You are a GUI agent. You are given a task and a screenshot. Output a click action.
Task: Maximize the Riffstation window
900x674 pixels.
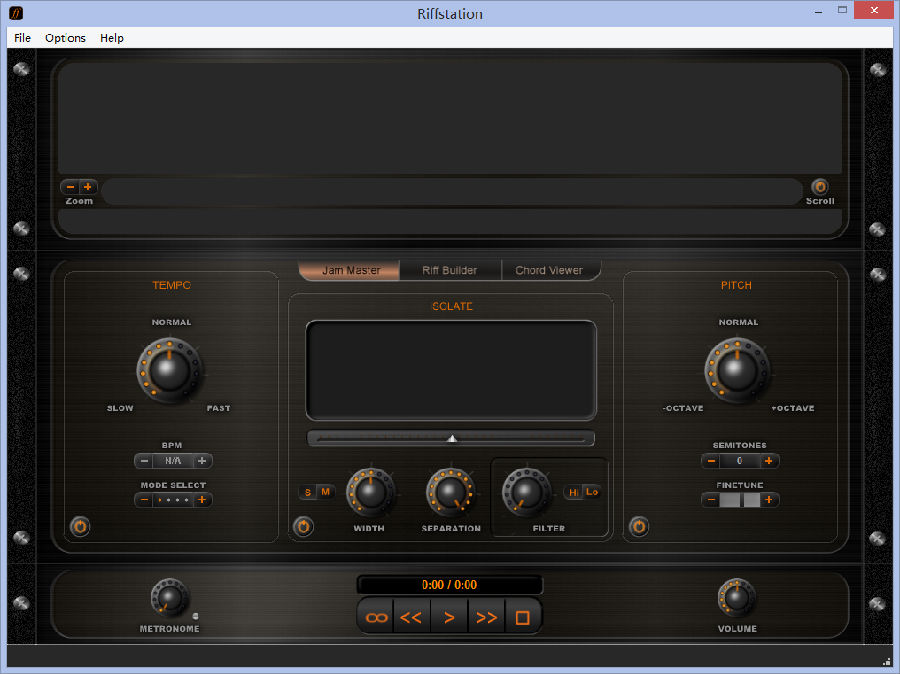pyautogui.click(x=842, y=10)
